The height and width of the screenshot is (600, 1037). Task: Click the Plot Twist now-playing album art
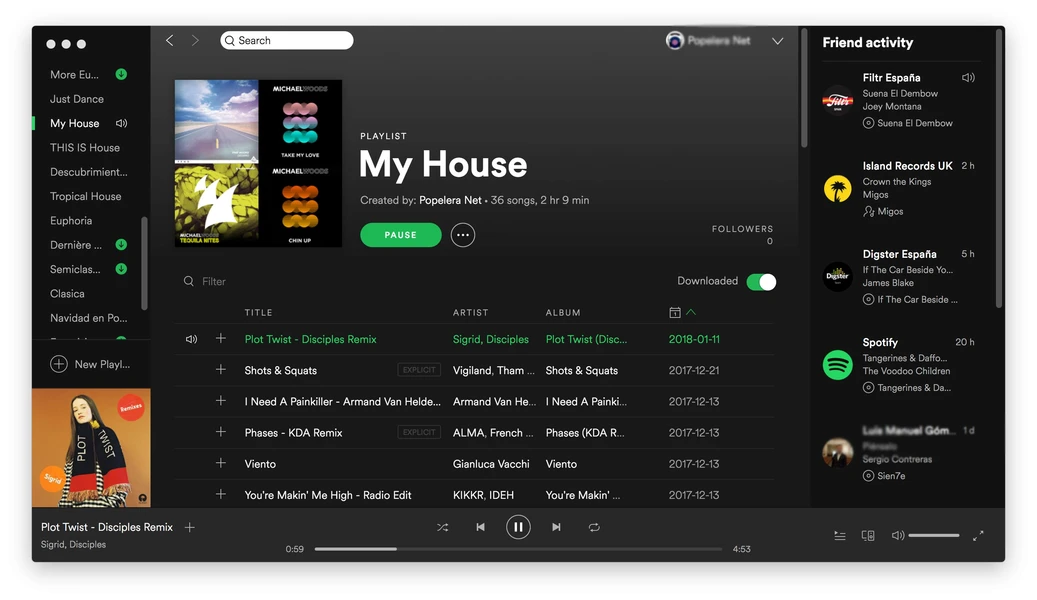(91, 448)
